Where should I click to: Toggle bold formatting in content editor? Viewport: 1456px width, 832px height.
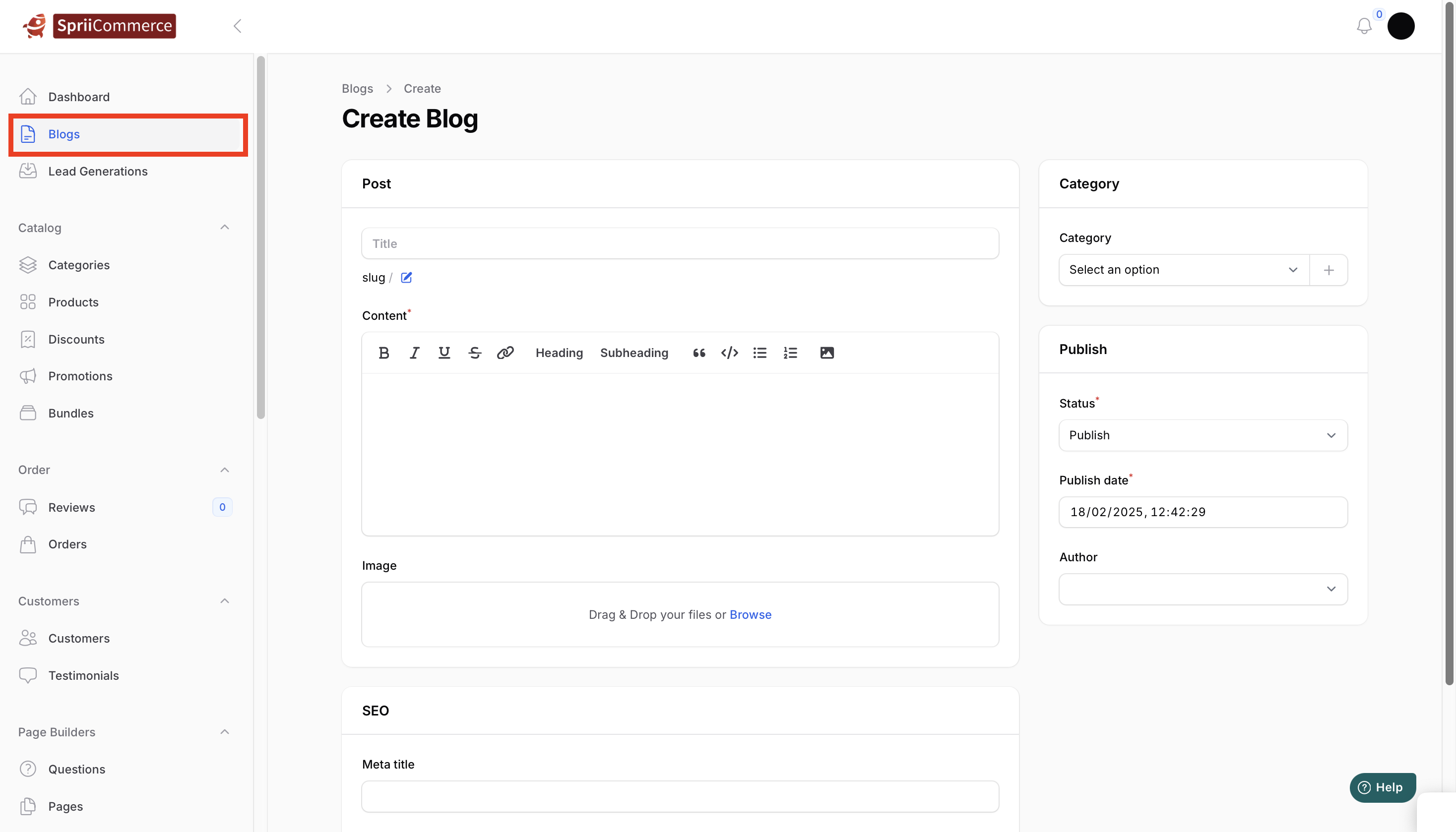(383, 353)
